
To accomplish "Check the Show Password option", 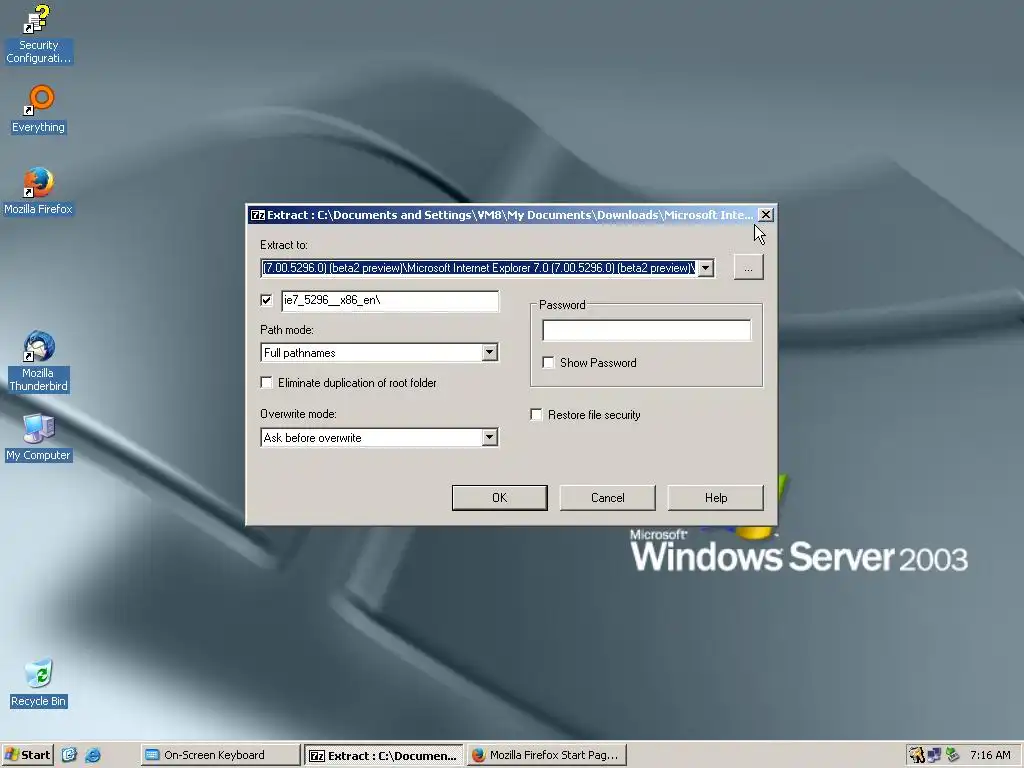I will point(549,362).
